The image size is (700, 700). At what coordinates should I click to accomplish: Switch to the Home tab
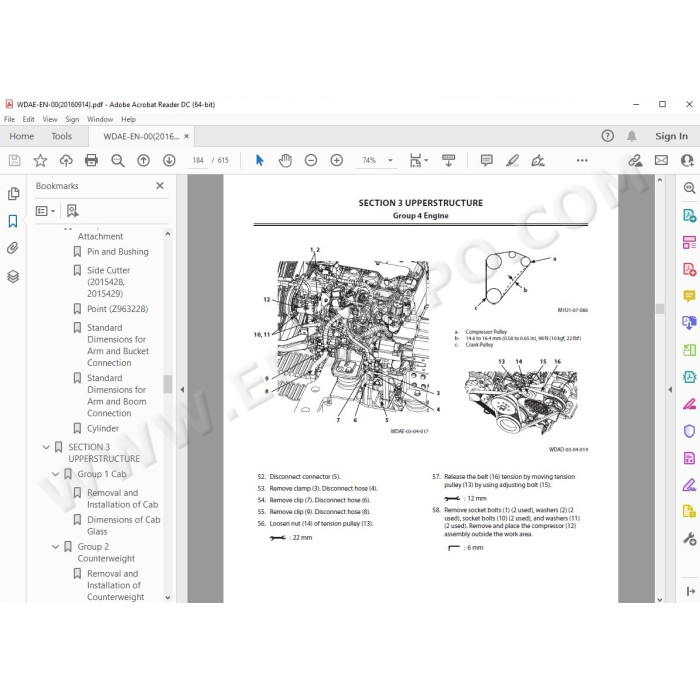(21, 136)
